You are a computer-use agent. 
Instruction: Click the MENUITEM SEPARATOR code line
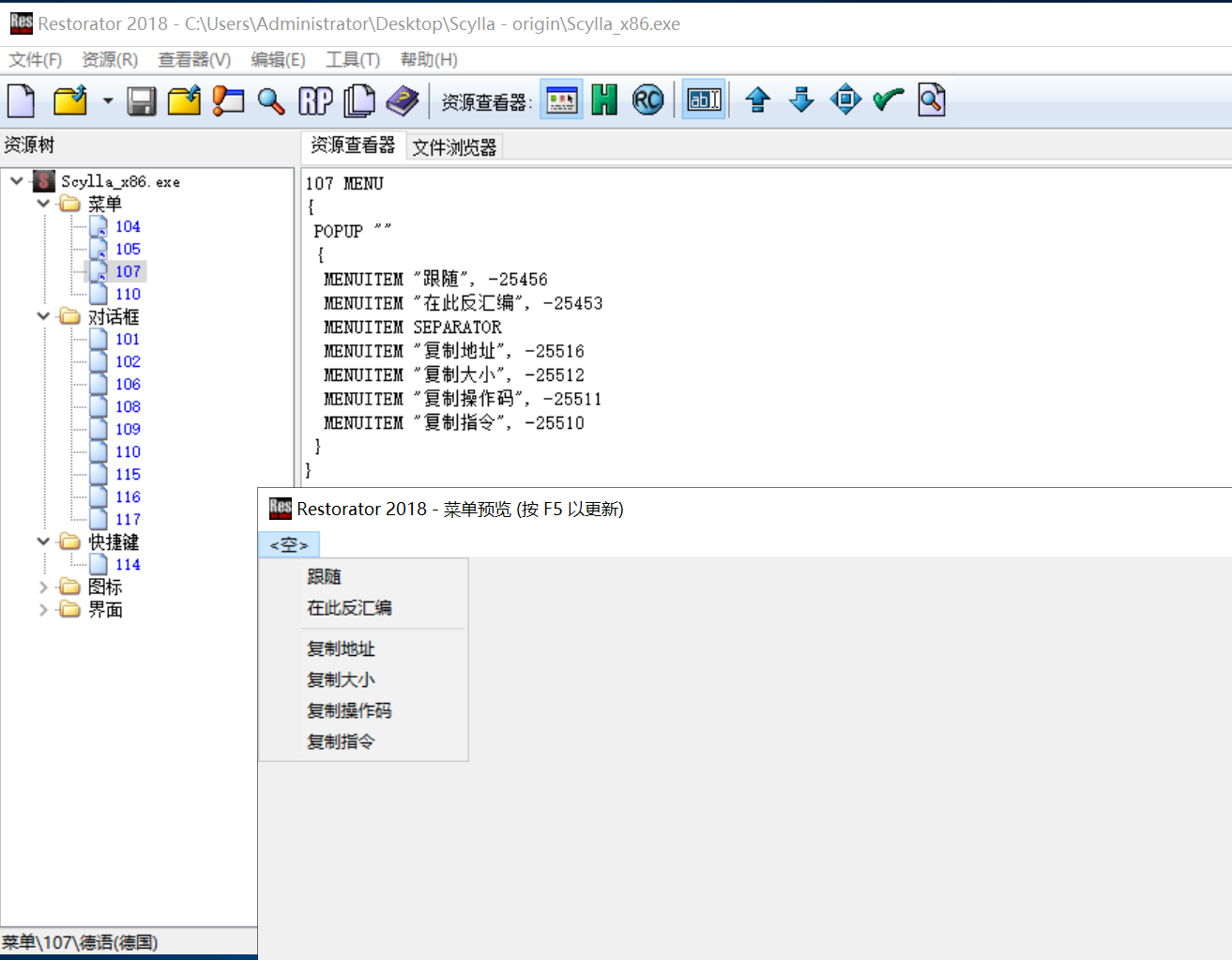point(413,327)
